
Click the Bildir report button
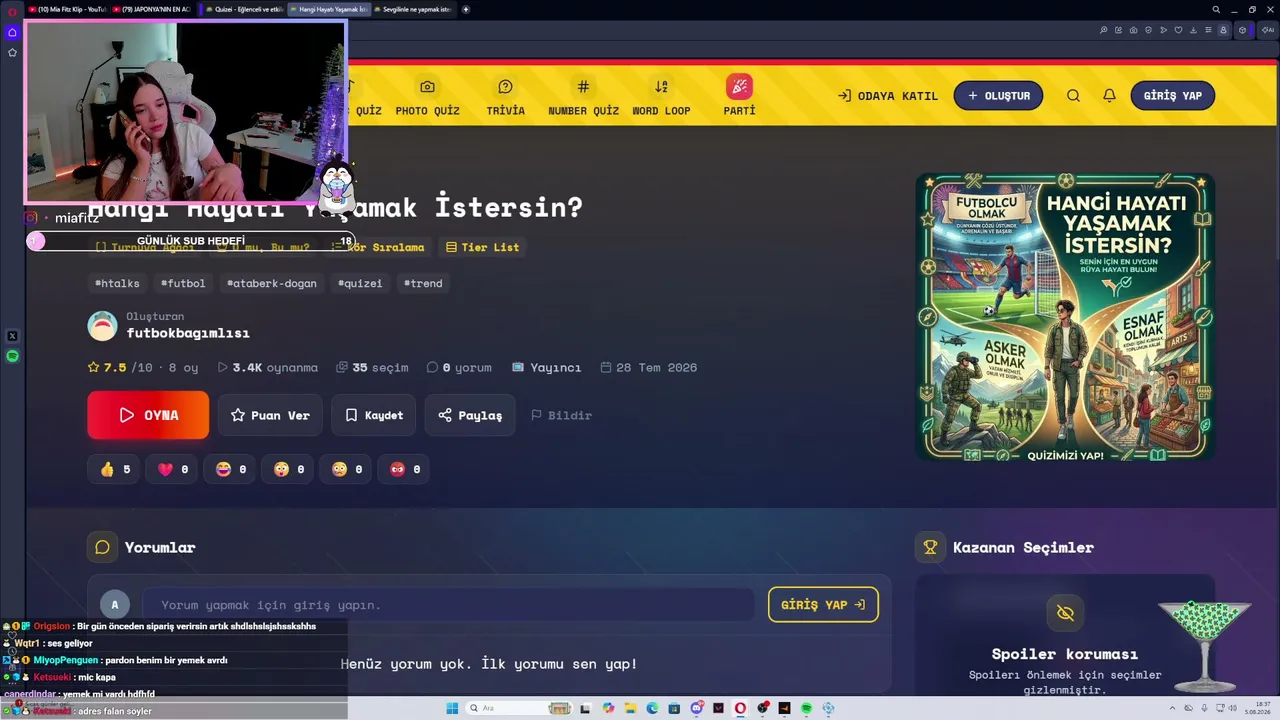point(561,415)
